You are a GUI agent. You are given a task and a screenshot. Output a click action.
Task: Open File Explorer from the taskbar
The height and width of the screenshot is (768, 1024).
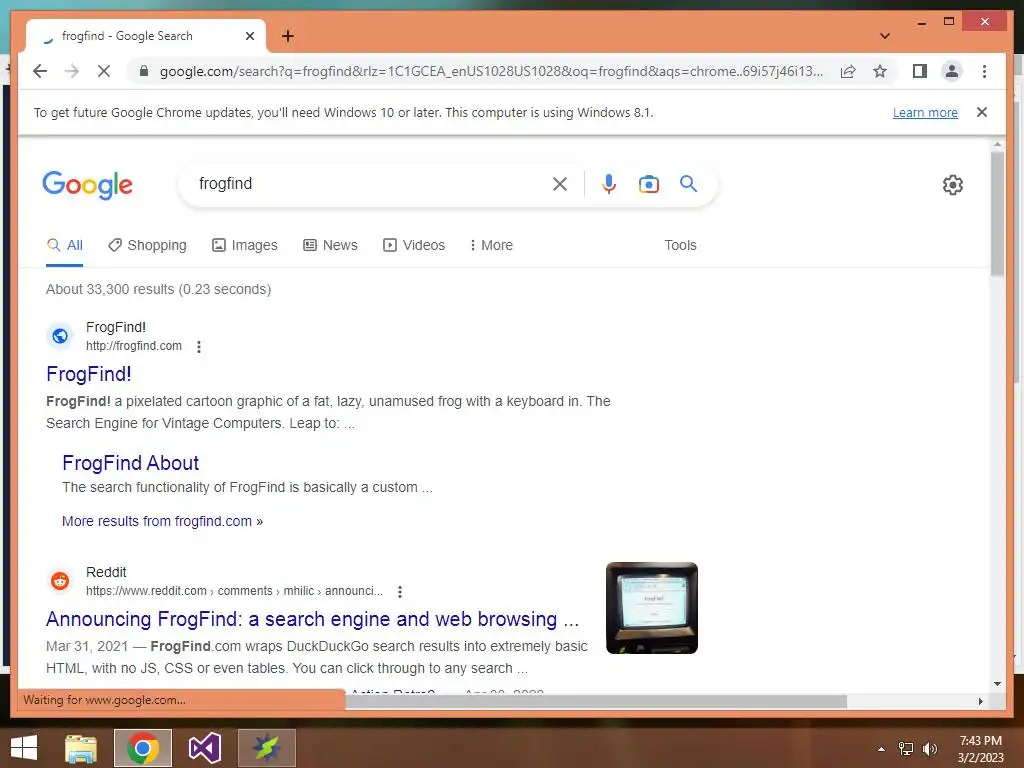[81, 748]
